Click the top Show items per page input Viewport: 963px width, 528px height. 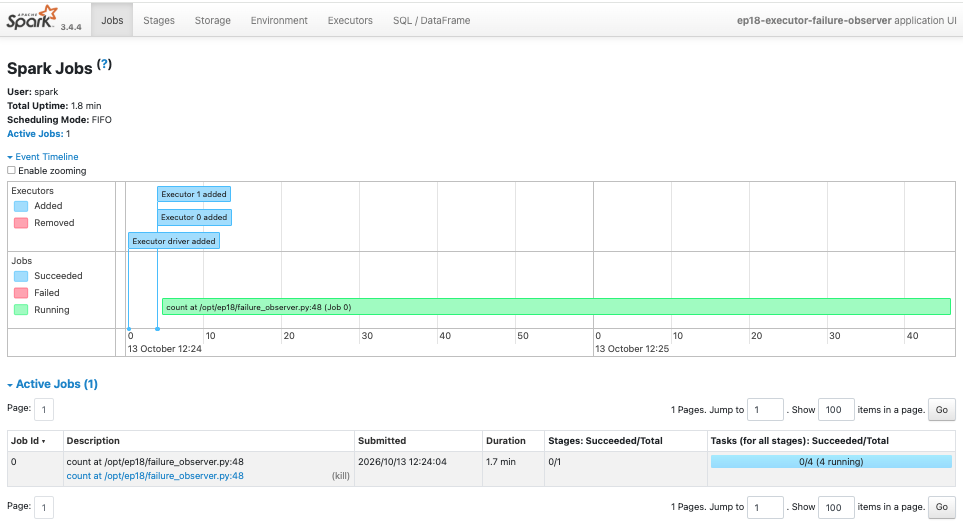[x=836, y=410]
